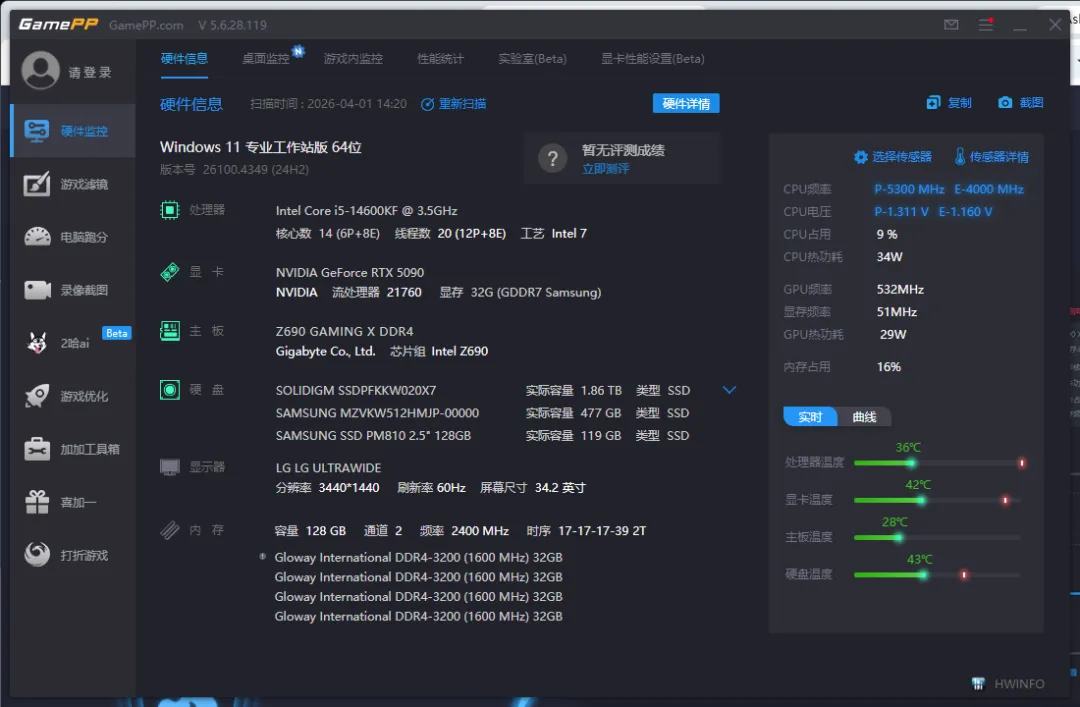This screenshot has width=1080, height=707.
Task: Open the 2哈ai husky icon
Action: pos(37,342)
